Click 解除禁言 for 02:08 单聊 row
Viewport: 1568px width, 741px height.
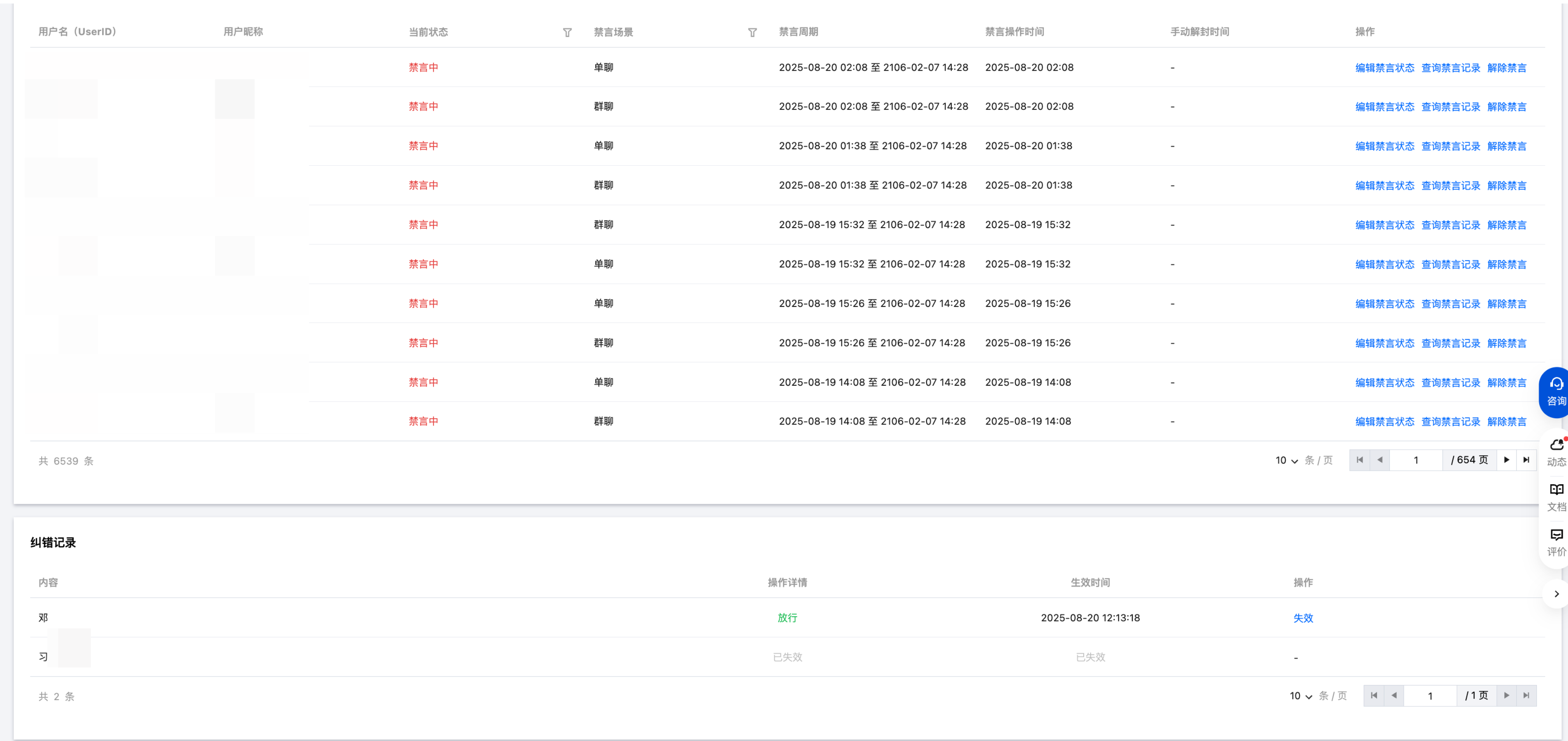click(x=1507, y=68)
